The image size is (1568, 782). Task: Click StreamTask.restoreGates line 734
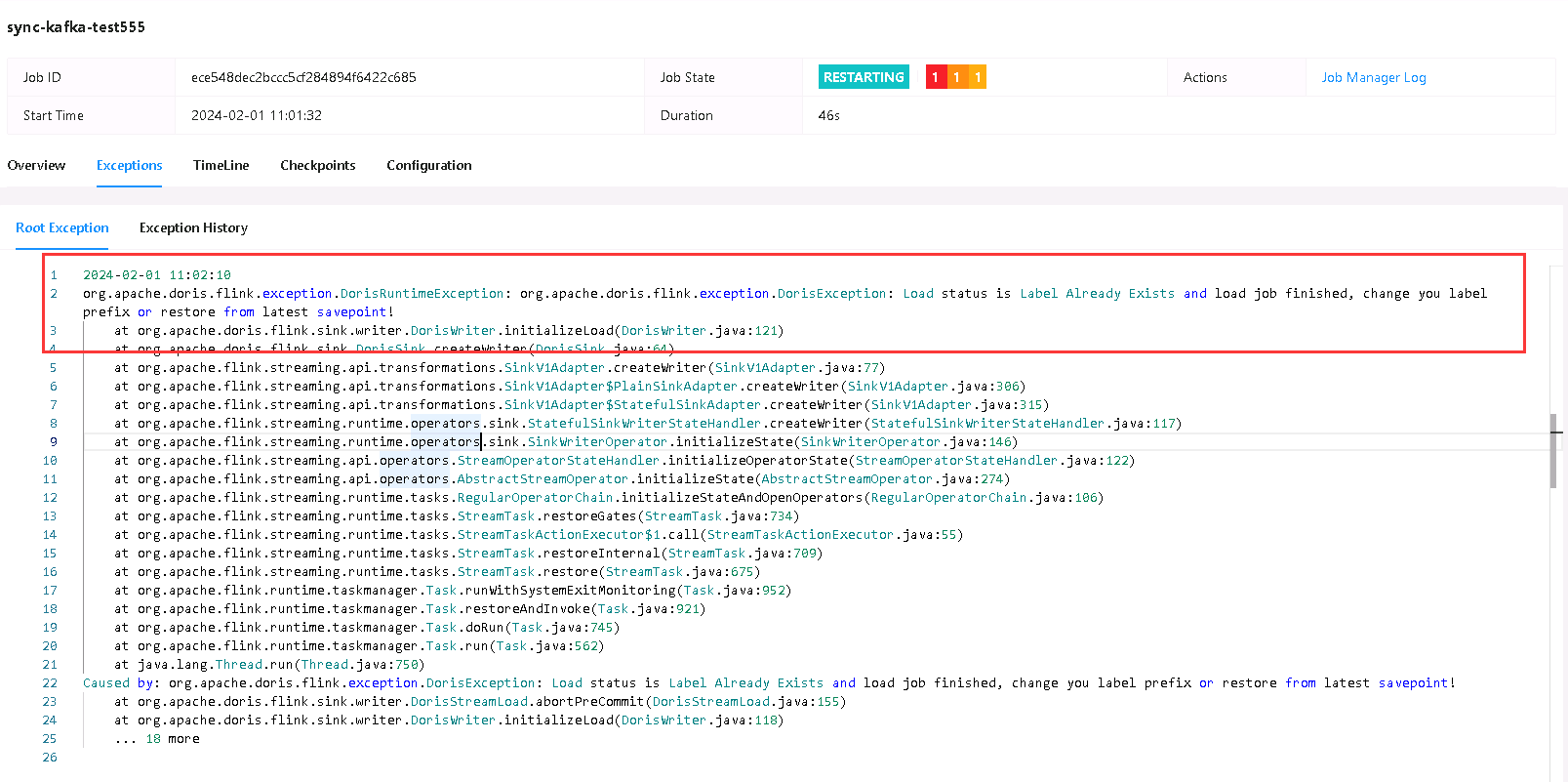[x=457, y=516]
